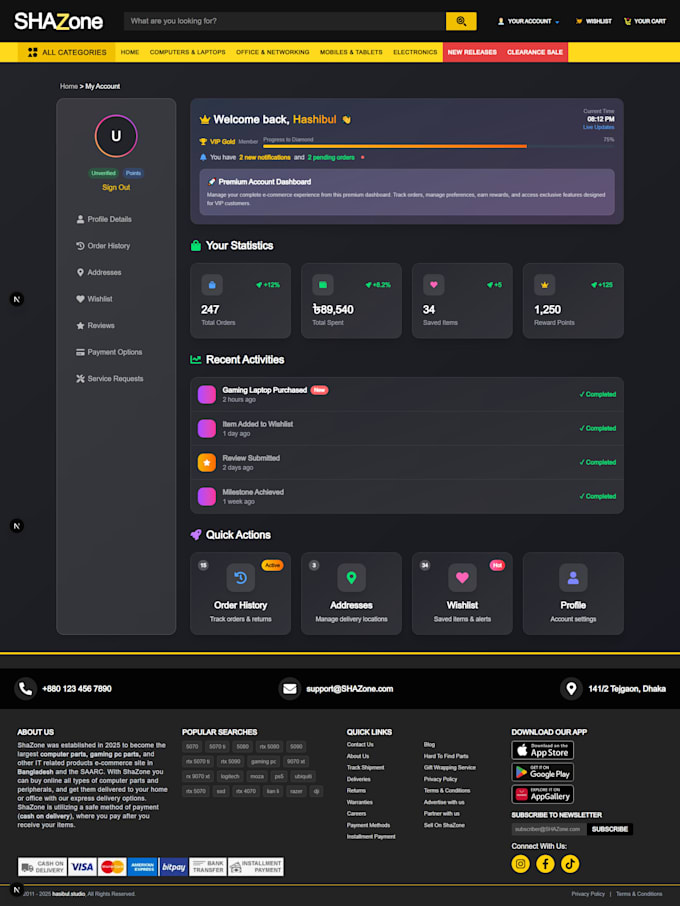Open Privacy Policy link in bottom bar

(588, 894)
